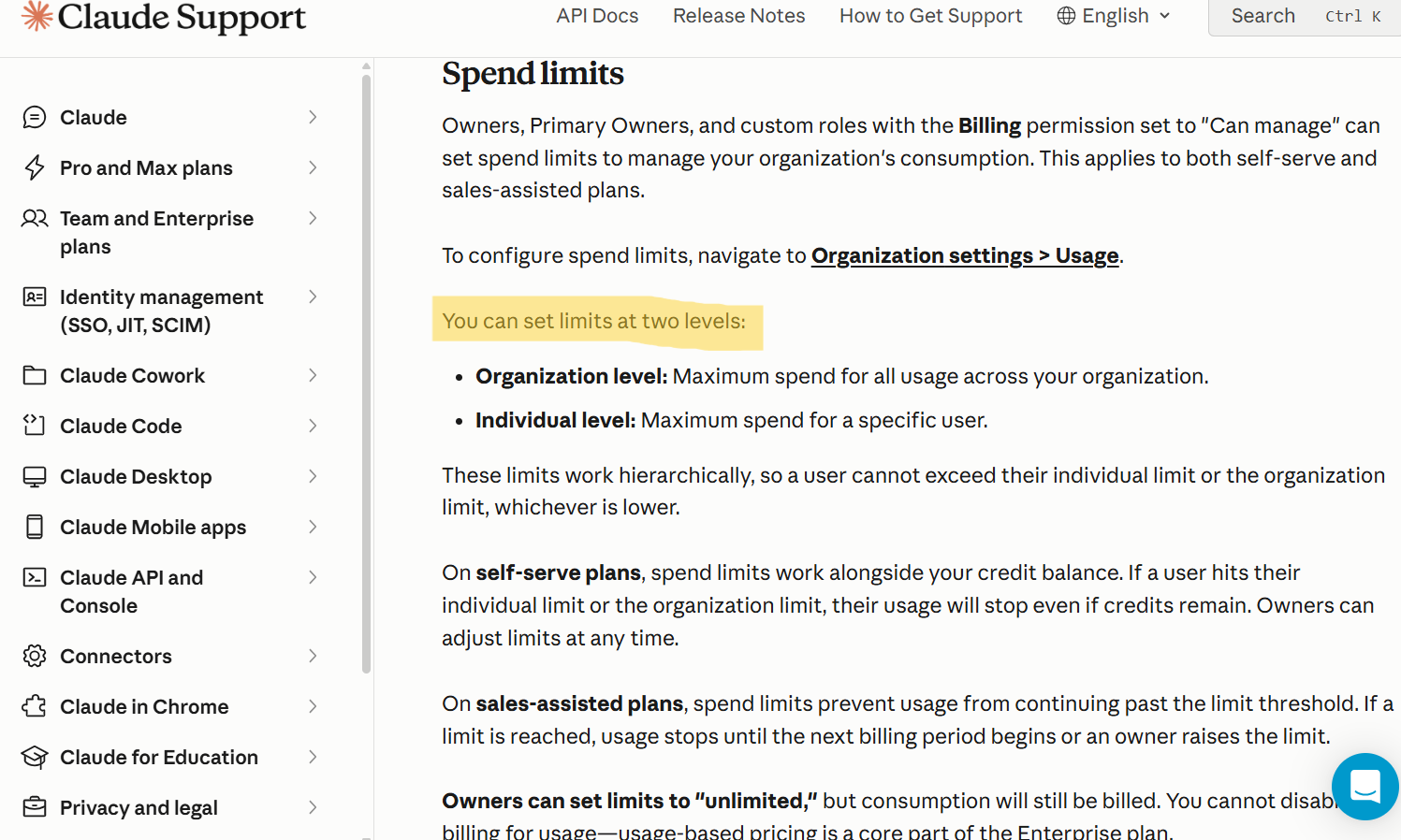Expand the Claude API and Console chevron
This screenshot has height=840, width=1401.
click(x=313, y=577)
